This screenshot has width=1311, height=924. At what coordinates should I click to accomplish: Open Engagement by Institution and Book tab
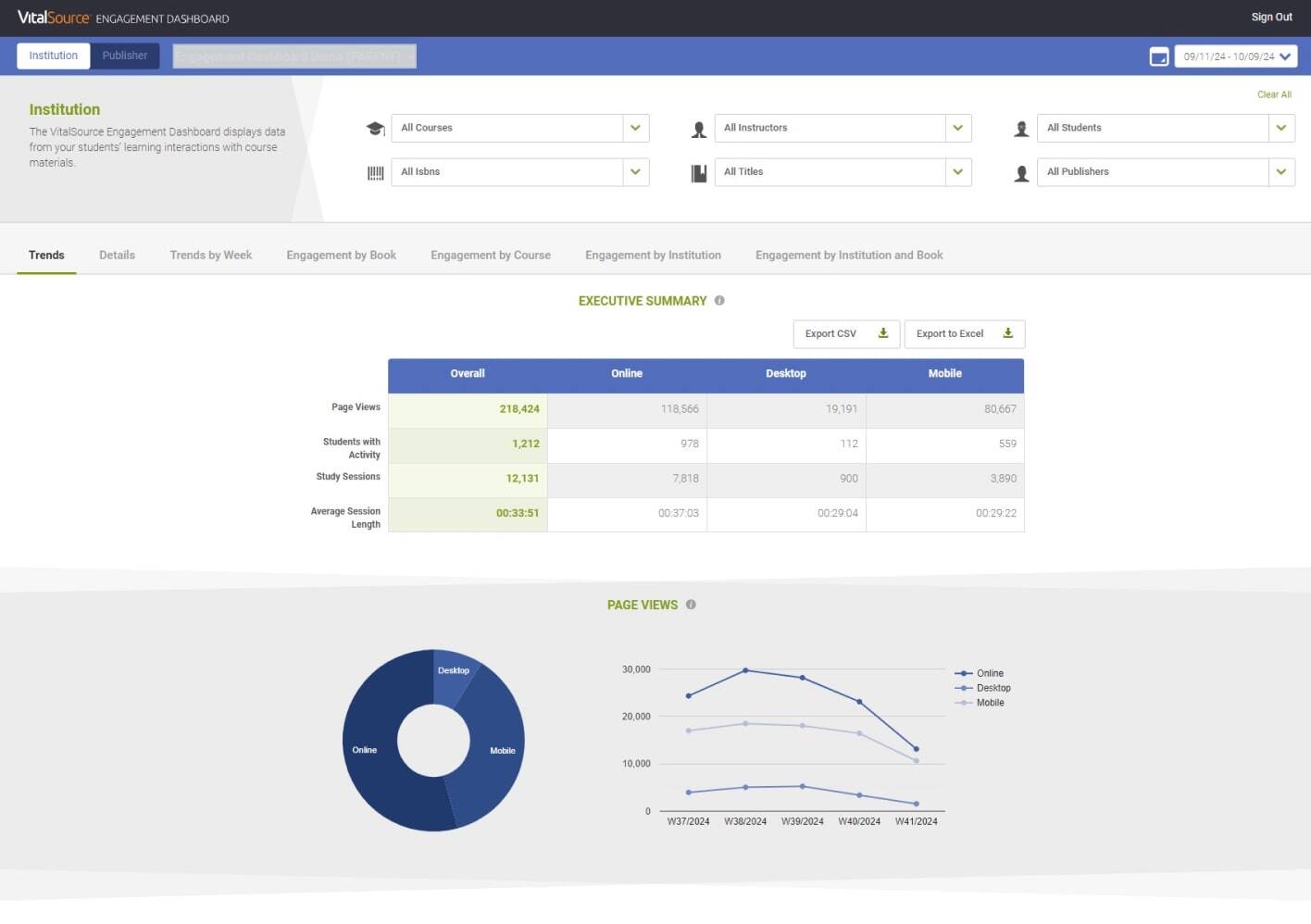pos(849,256)
